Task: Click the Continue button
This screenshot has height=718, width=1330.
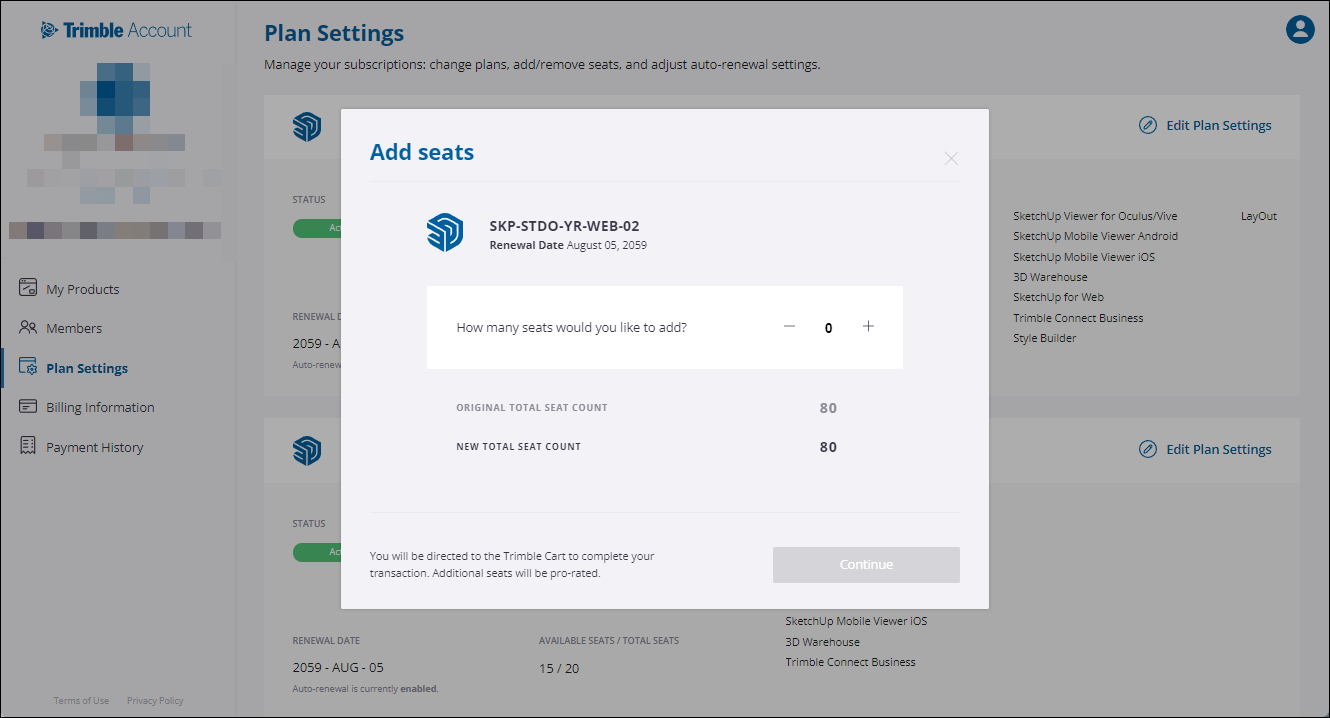Action: click(866, 564)
